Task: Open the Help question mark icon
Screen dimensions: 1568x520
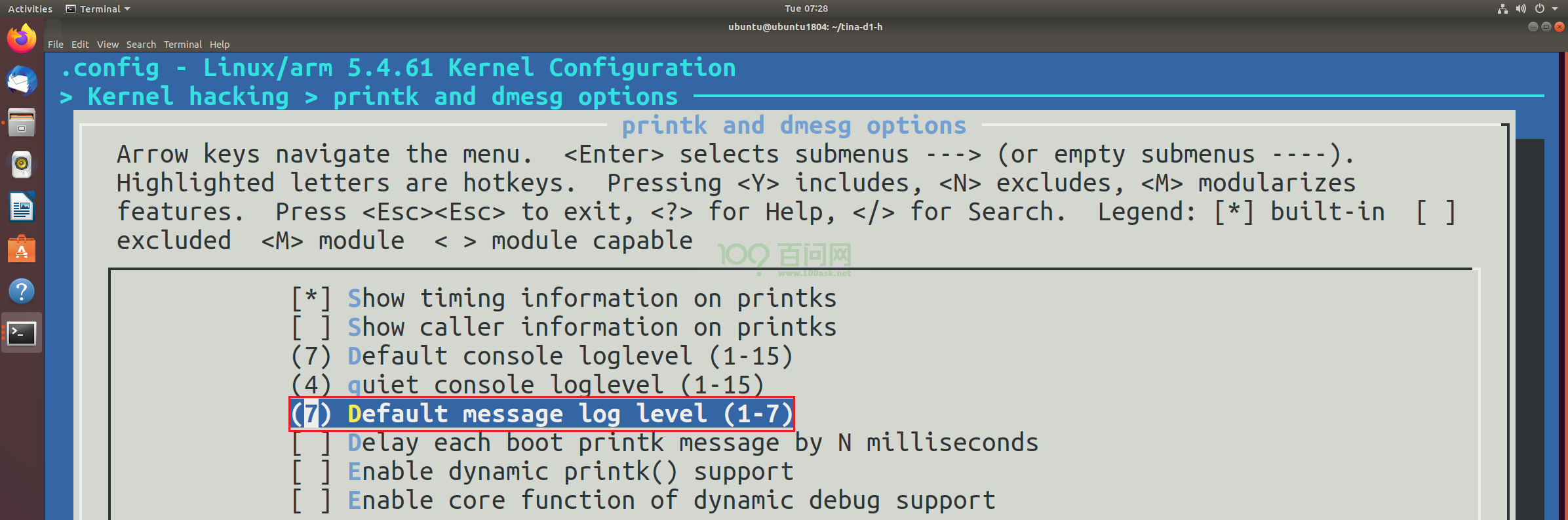Action: (x=22, y=292)
